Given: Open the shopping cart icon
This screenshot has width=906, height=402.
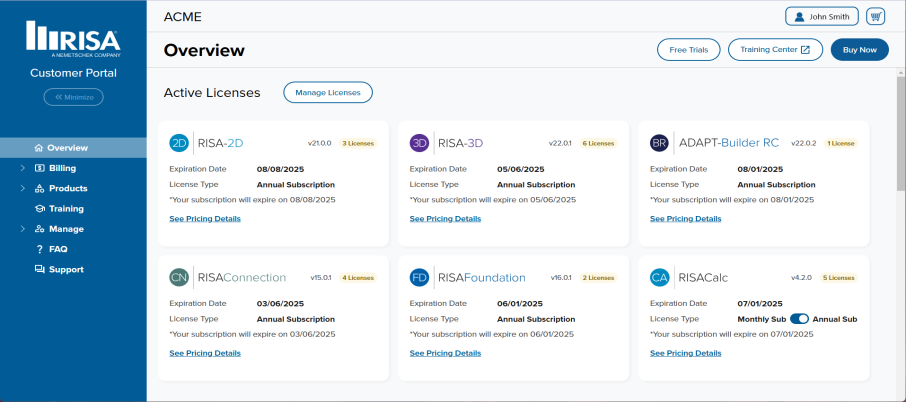Looking at the screenshot, I should [x=875, y=16].
